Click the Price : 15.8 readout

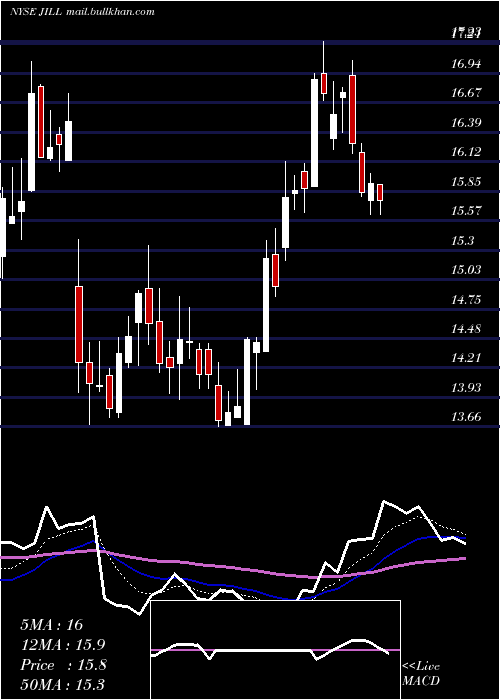(63, 665)
